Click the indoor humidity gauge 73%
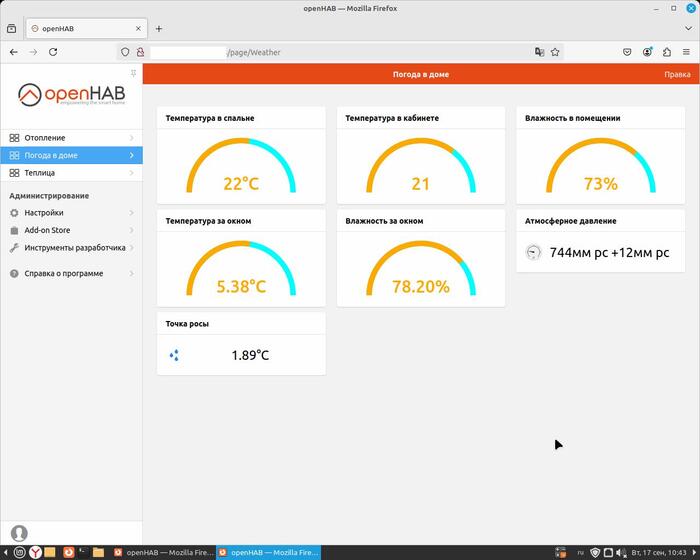This screenshot has width=700, height=560. coord(601,166)
